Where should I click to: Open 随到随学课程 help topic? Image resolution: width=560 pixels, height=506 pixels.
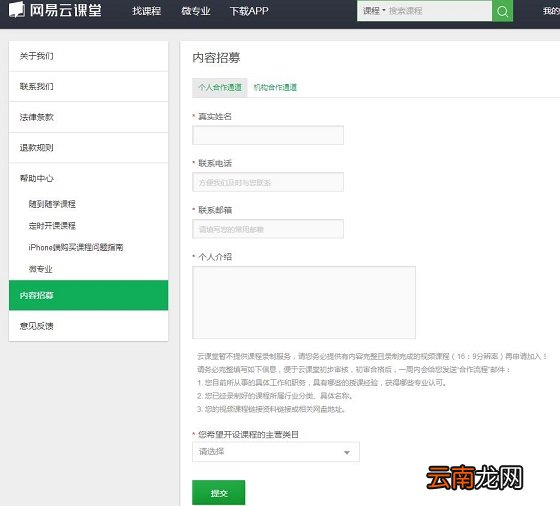52,204
